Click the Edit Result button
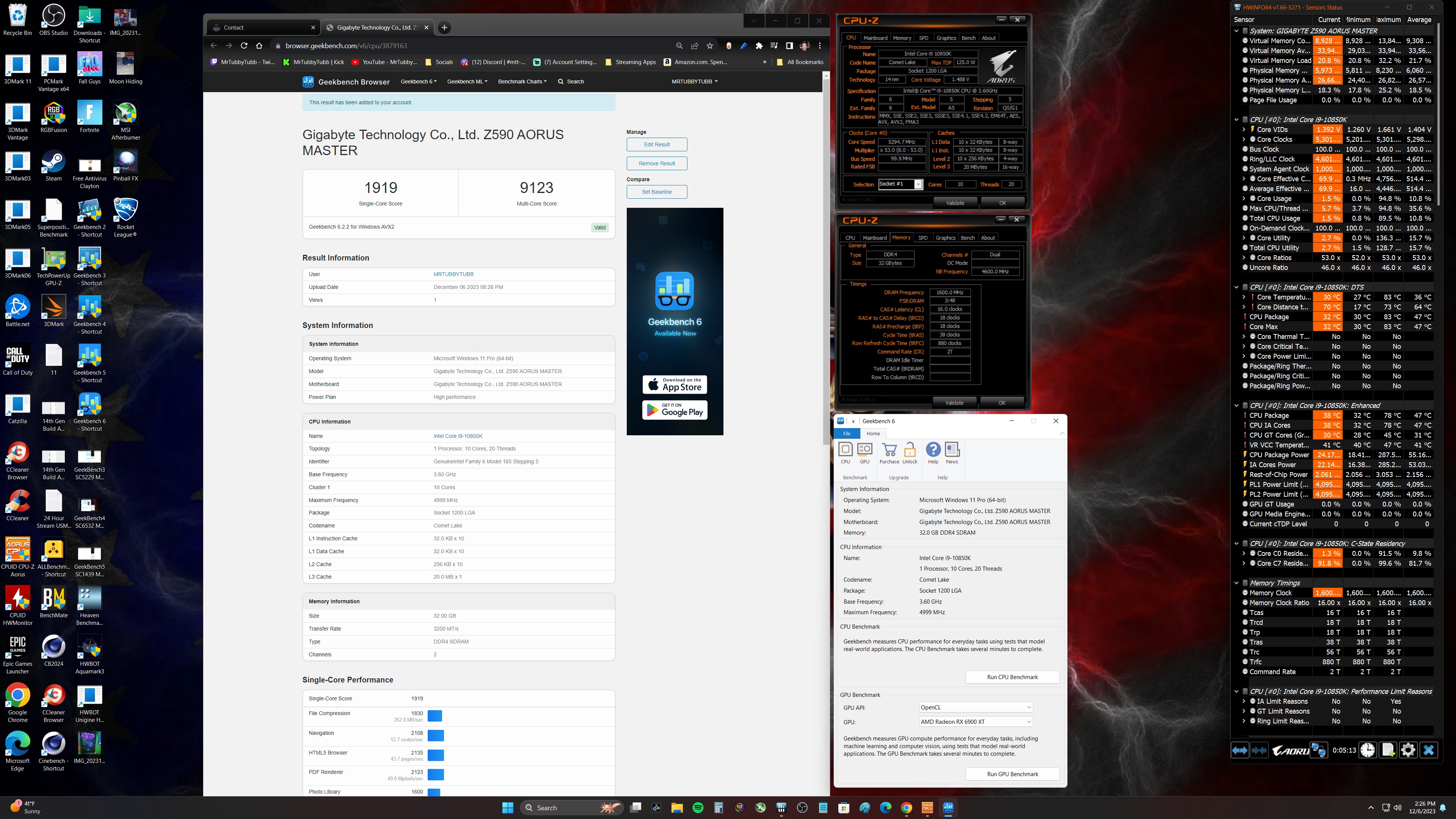Viewport: 1456px width, 819px height. tap(657, 145)
